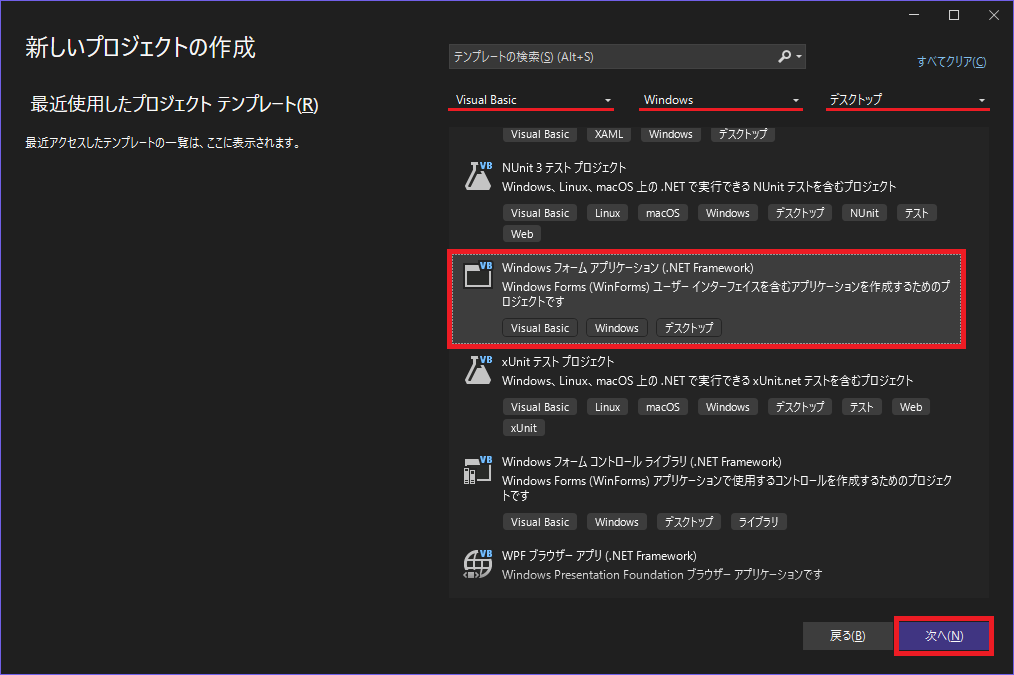Click the ライブラリ tag in control library template

(759, 522)
